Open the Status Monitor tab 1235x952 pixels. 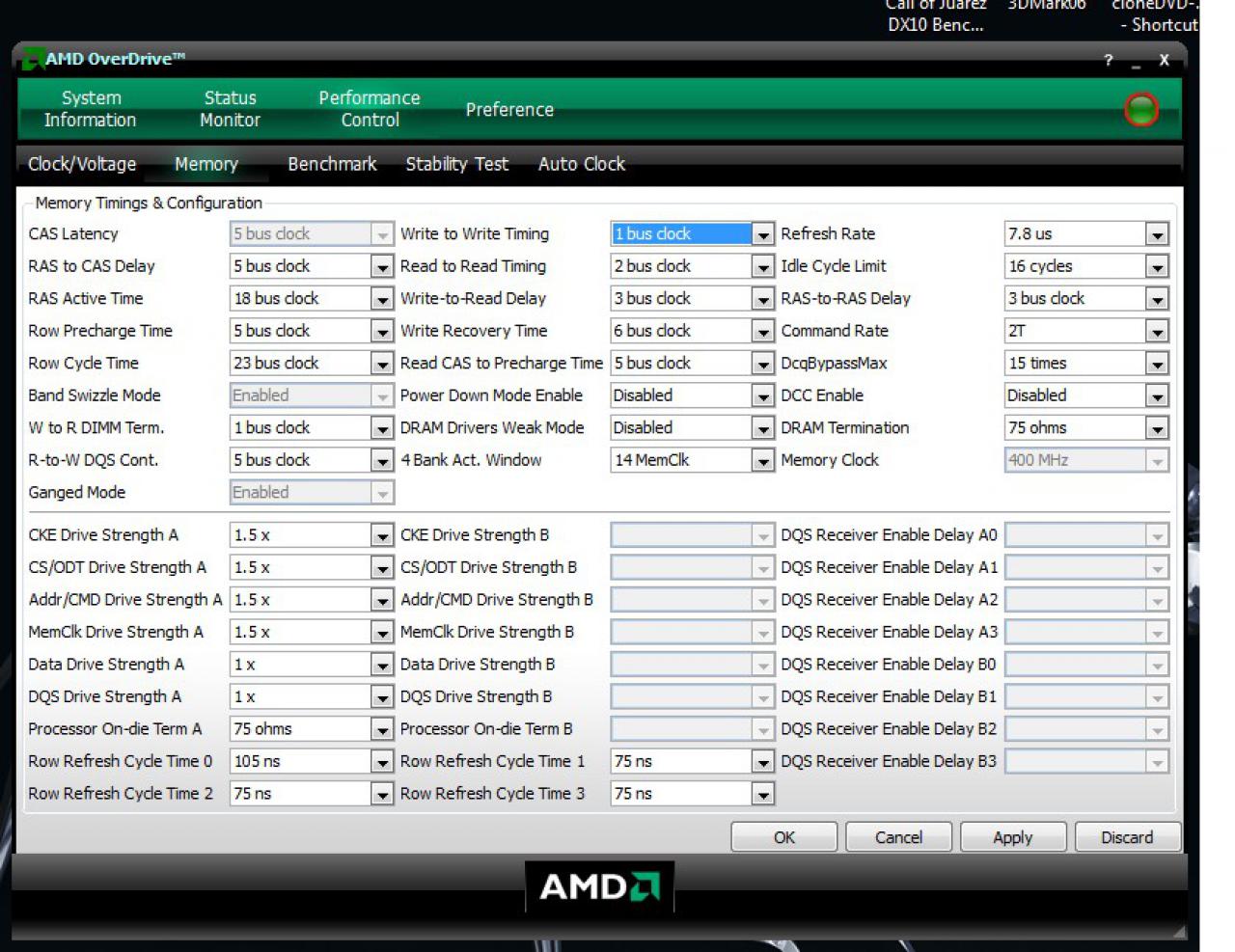(230, 109)
